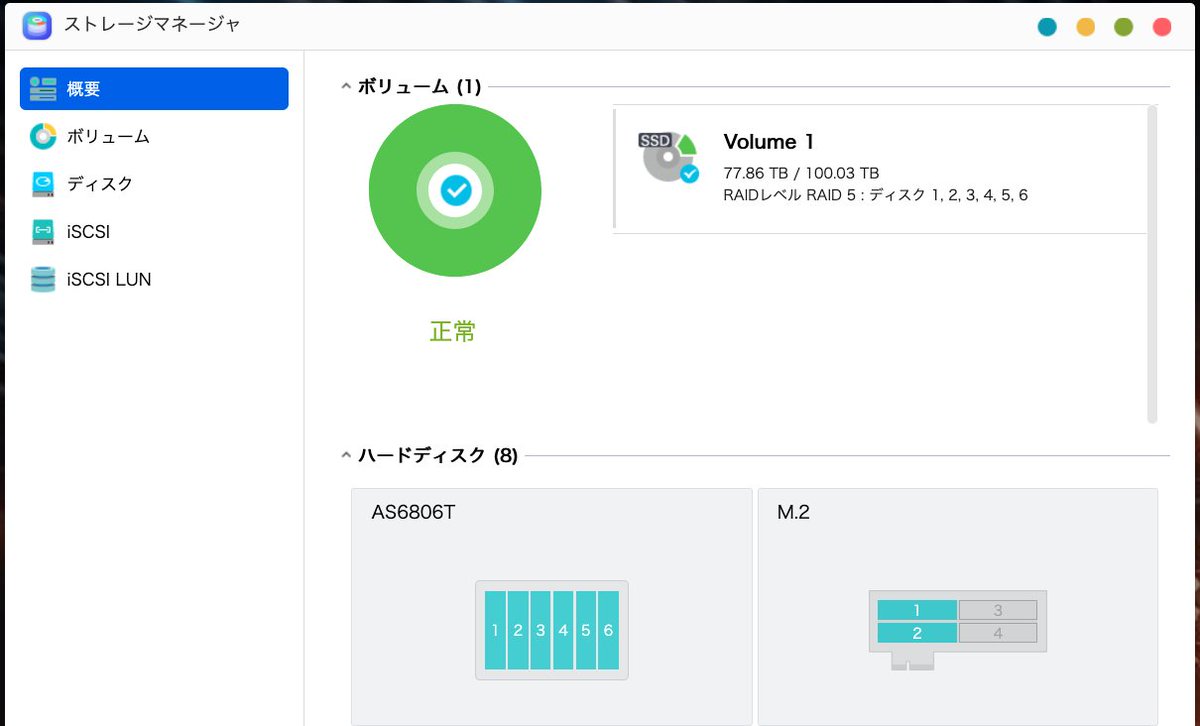Image resolution: width=1200 pixels, height=726 pixels.
Task: Click the green window control button
Action: click(x=1123, y=27)
